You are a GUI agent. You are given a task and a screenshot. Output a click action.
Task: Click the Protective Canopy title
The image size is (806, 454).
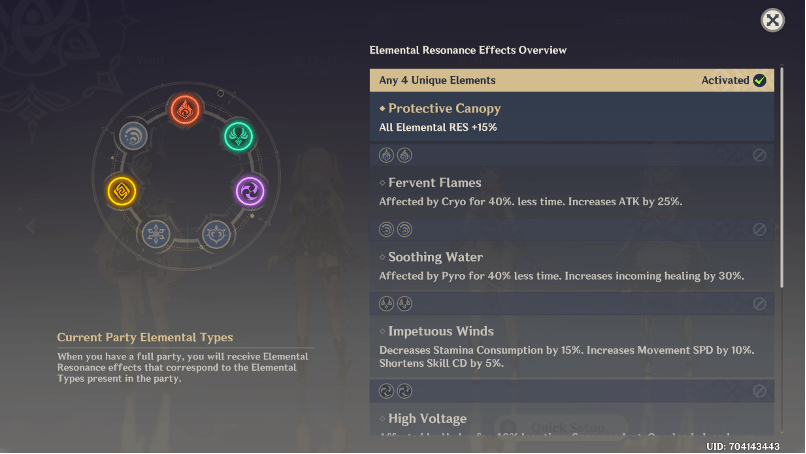444,108
